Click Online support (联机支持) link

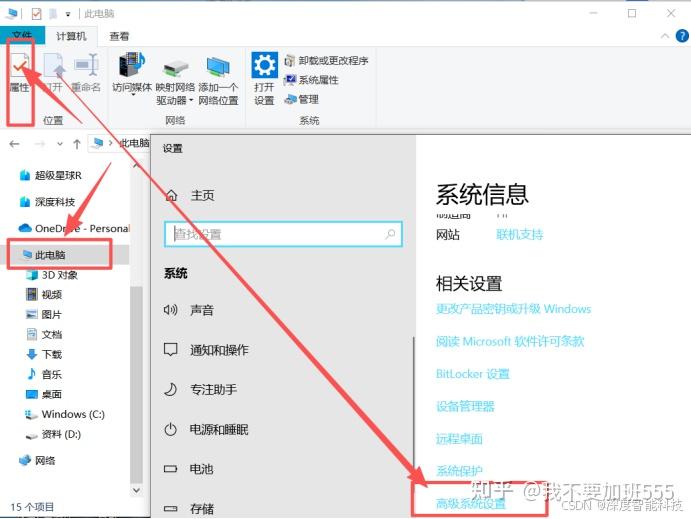pos(520,234)
